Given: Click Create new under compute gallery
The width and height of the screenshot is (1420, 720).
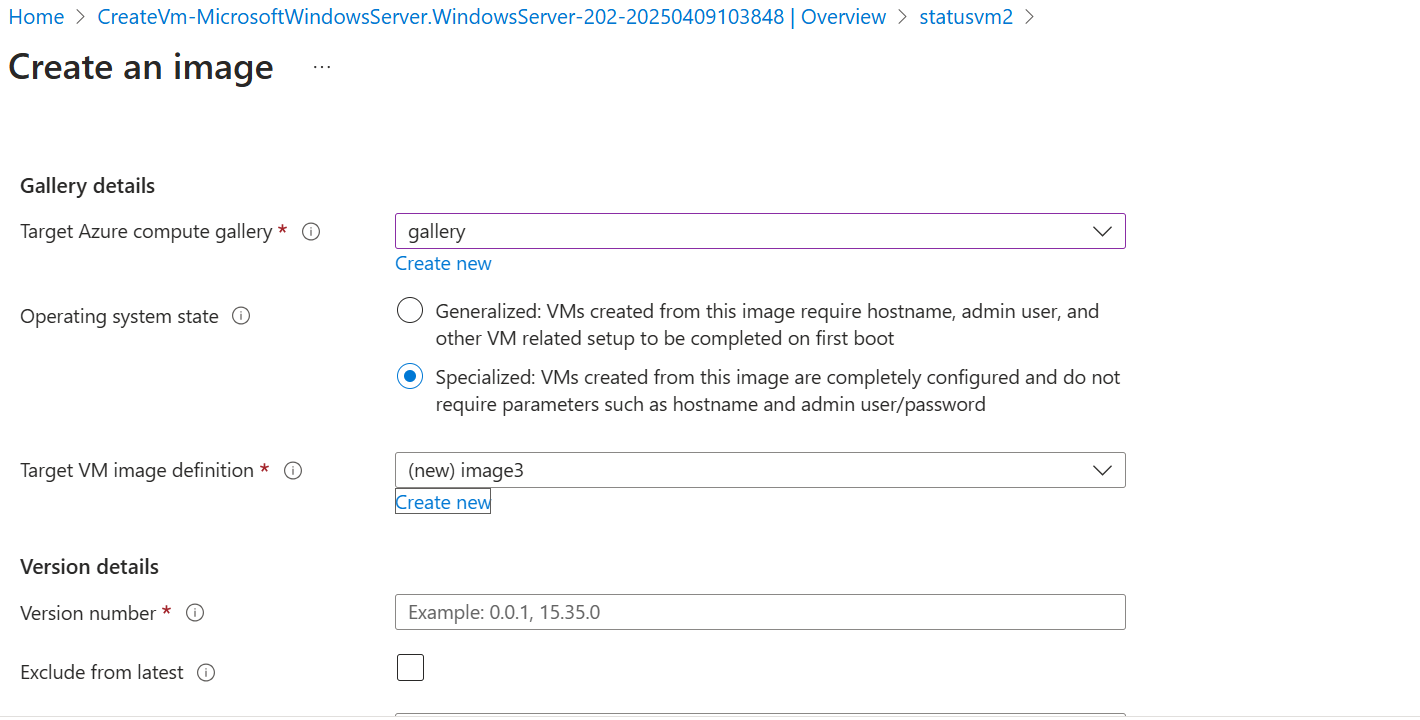Looking at the screenshot, I should [443, 263].
